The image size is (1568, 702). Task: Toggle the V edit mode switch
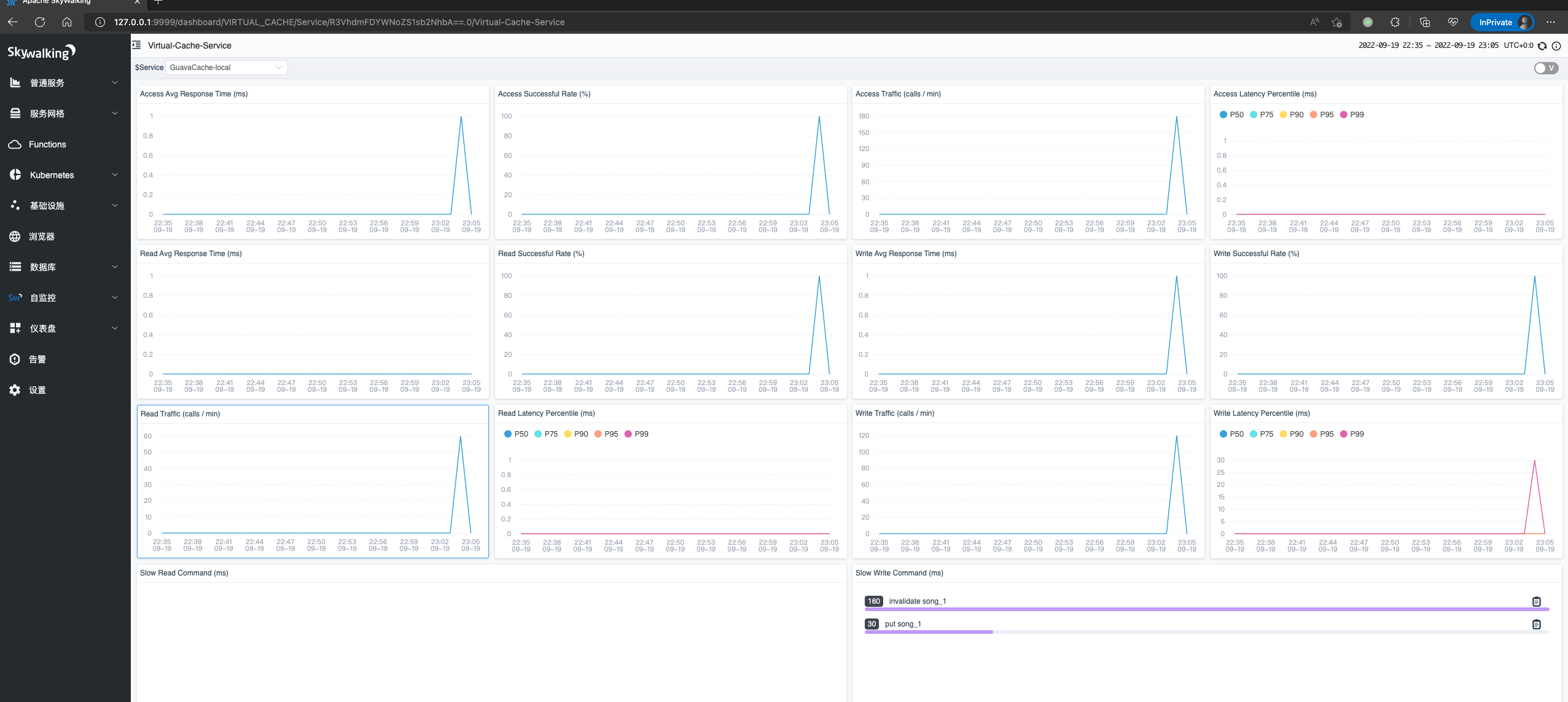[x=1545, y=68]
